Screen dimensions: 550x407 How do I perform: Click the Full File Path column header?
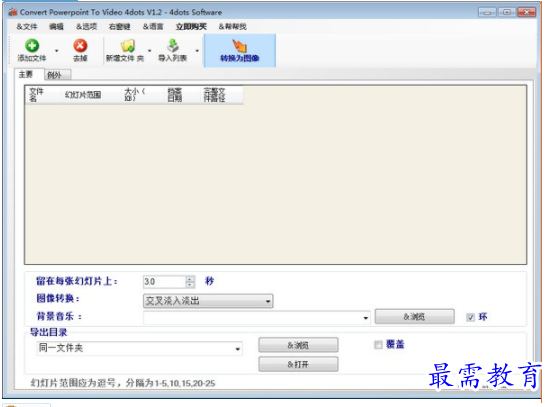[222, 95]
